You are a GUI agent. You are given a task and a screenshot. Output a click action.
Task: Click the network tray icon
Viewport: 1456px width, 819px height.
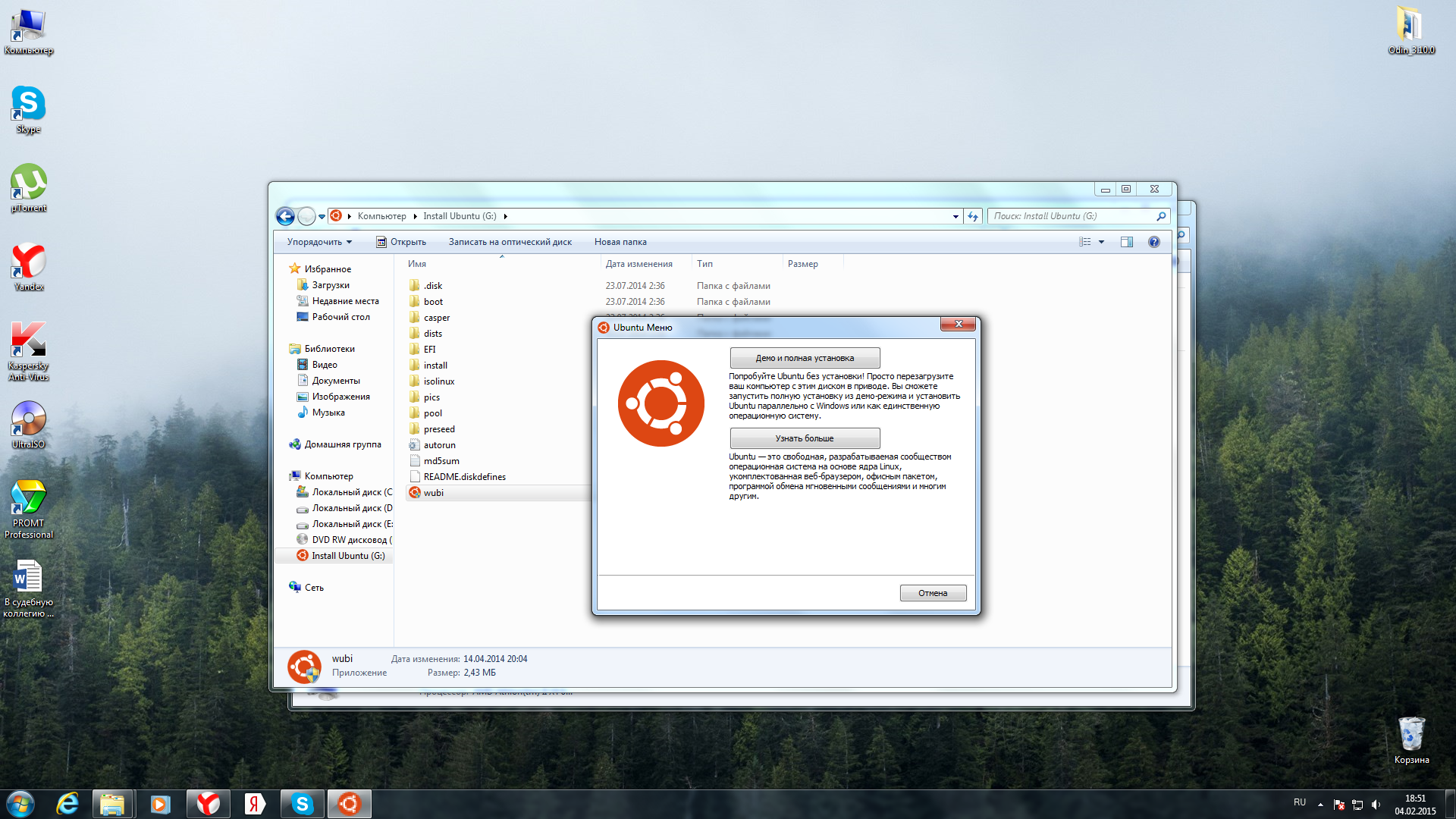point(1357,805)
